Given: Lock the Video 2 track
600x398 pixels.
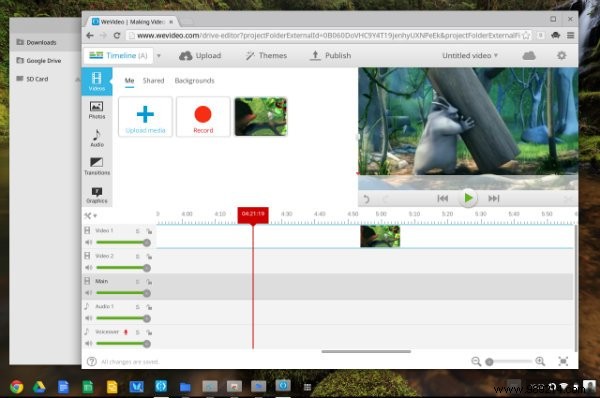Looking at the screenshot, I should [149, 256].
